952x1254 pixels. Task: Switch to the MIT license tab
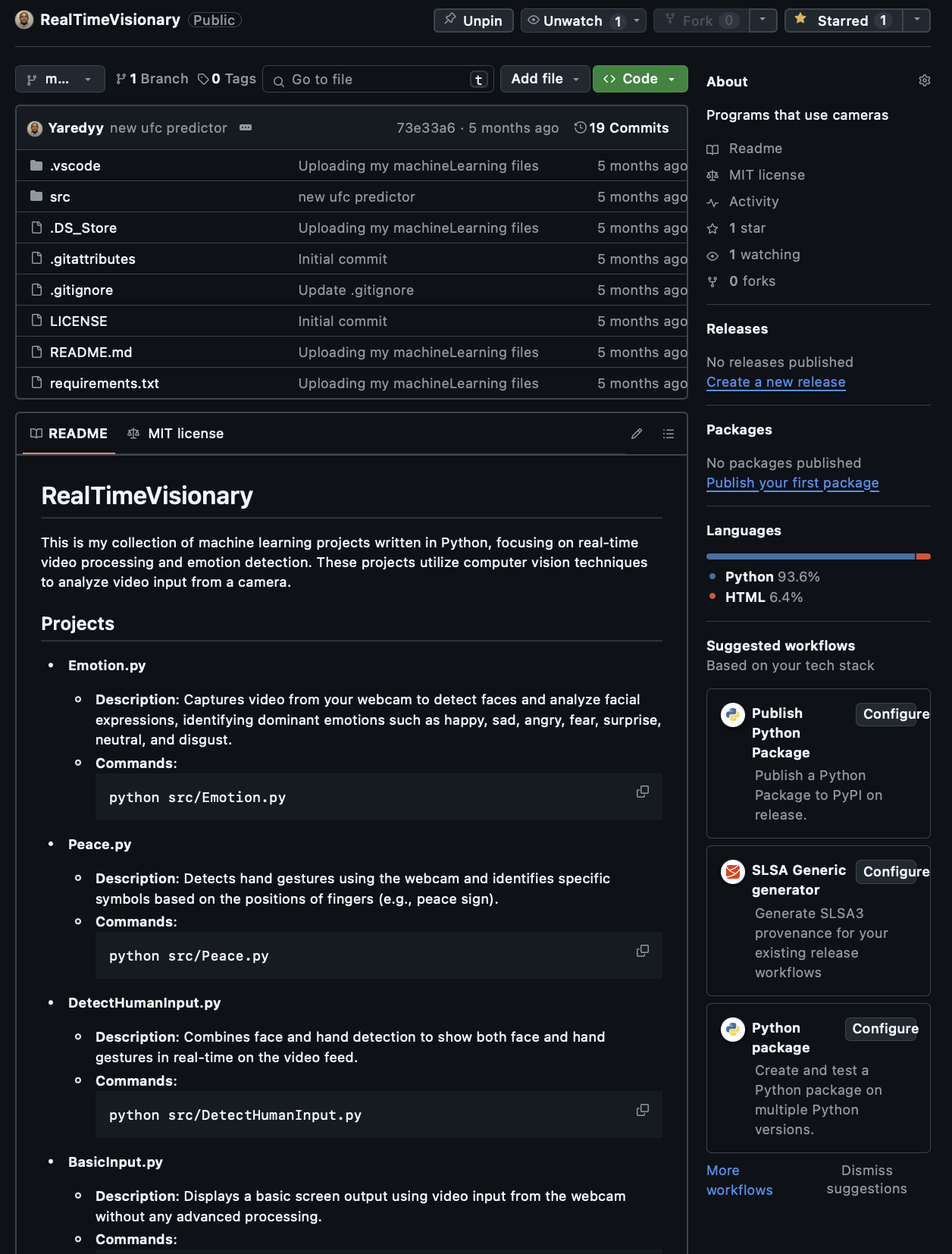[176, 434]
